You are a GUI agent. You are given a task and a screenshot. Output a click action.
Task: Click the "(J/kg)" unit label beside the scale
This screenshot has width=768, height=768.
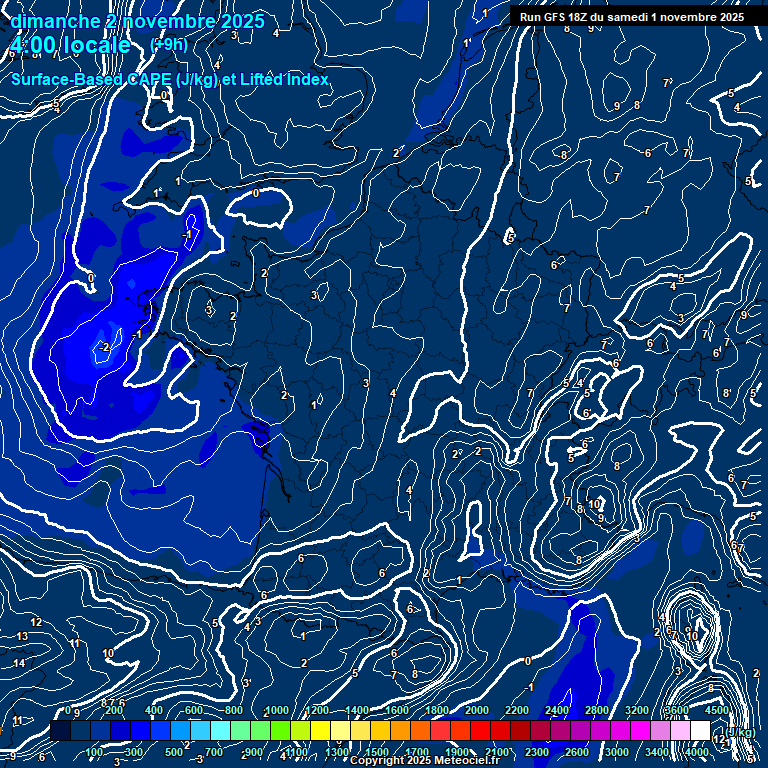(740, 732)
